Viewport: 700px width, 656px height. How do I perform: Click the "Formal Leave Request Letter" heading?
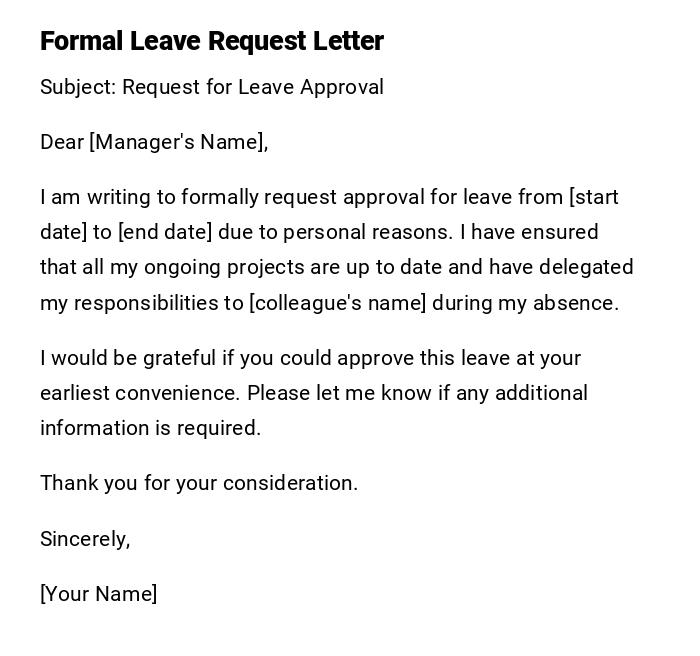coord(212,41)
